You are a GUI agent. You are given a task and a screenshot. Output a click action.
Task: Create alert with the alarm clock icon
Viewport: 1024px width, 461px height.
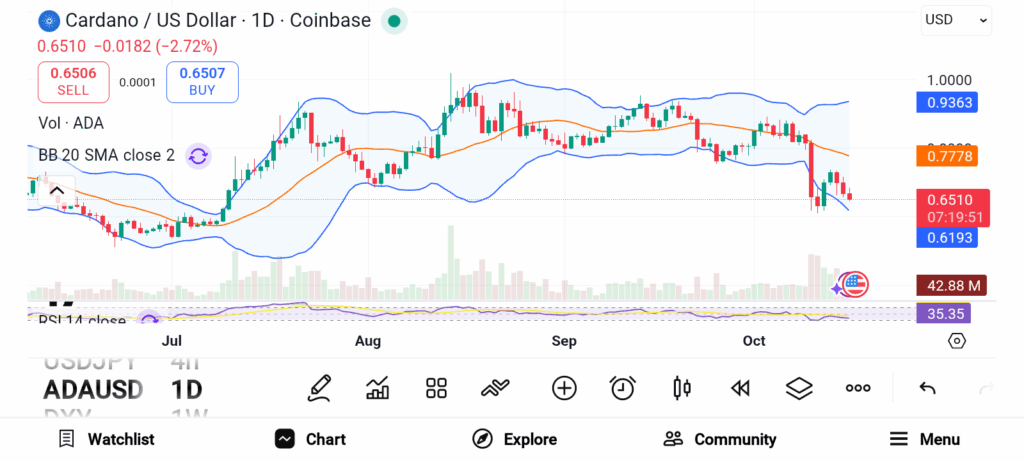pos(623,388)
